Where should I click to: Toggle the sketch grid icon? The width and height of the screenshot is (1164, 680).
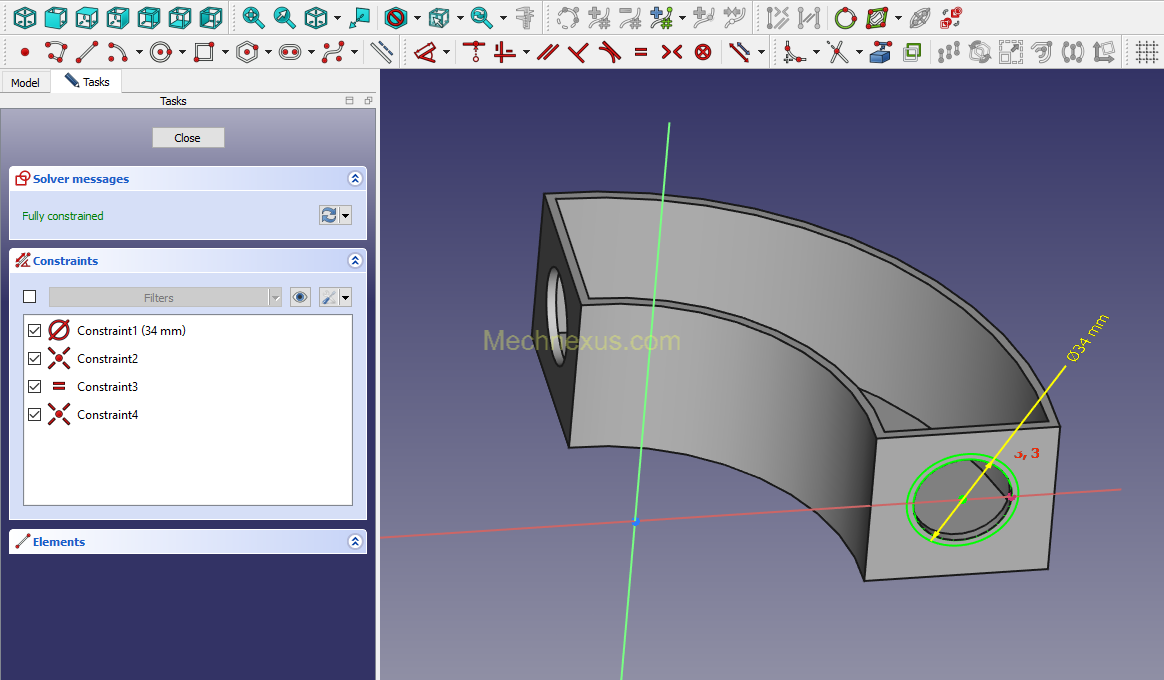click(1147, 52)
